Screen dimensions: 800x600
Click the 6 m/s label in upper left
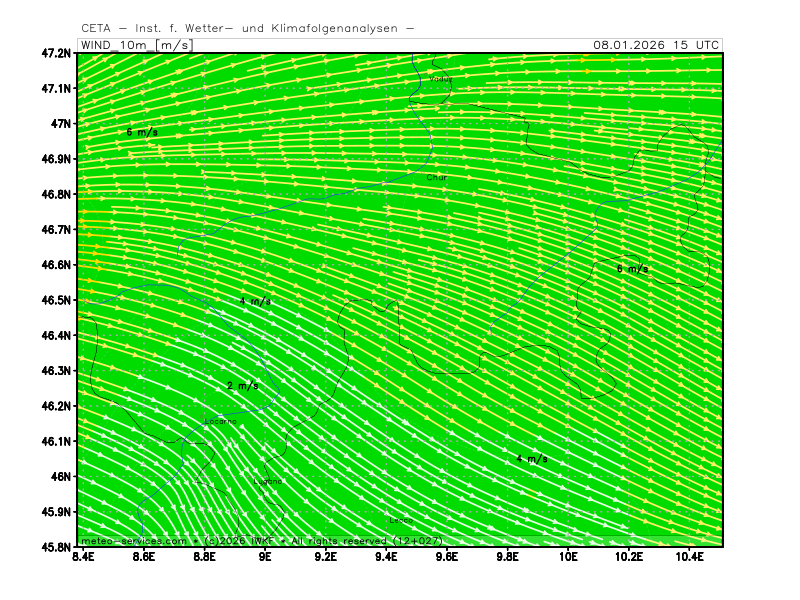pos(142,132)
